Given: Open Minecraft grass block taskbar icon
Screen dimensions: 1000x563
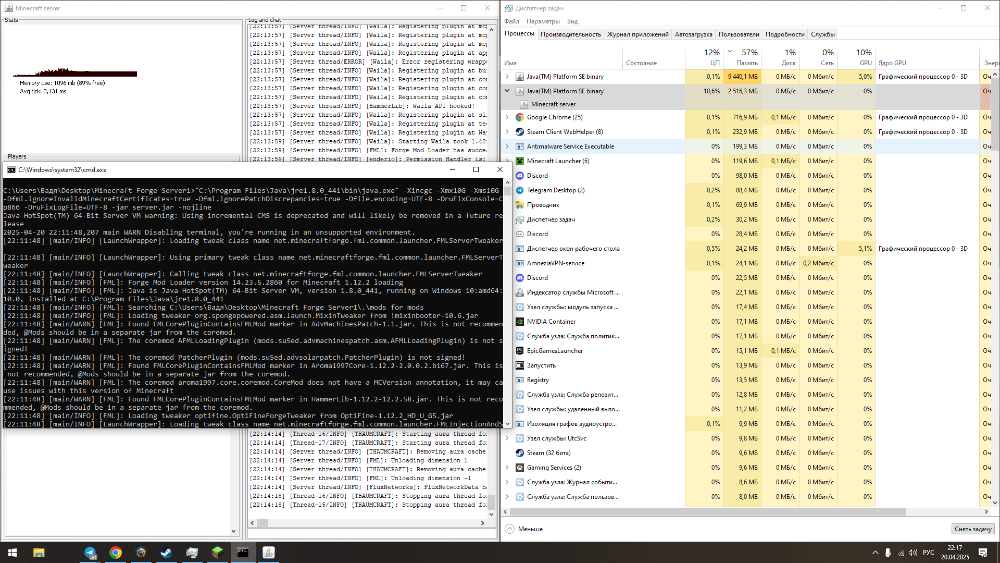Looking at the screenshot, I should click(217, 553).
